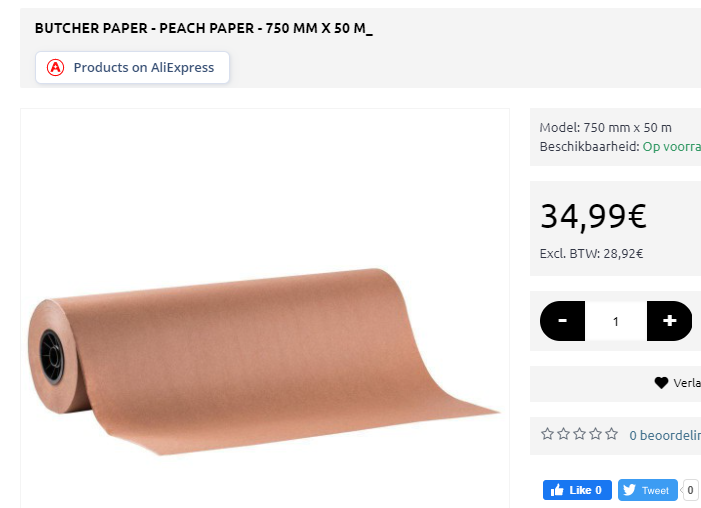The image size is (701, 508).
Task: Select the third rating star
Action: (x=579, y=434)
